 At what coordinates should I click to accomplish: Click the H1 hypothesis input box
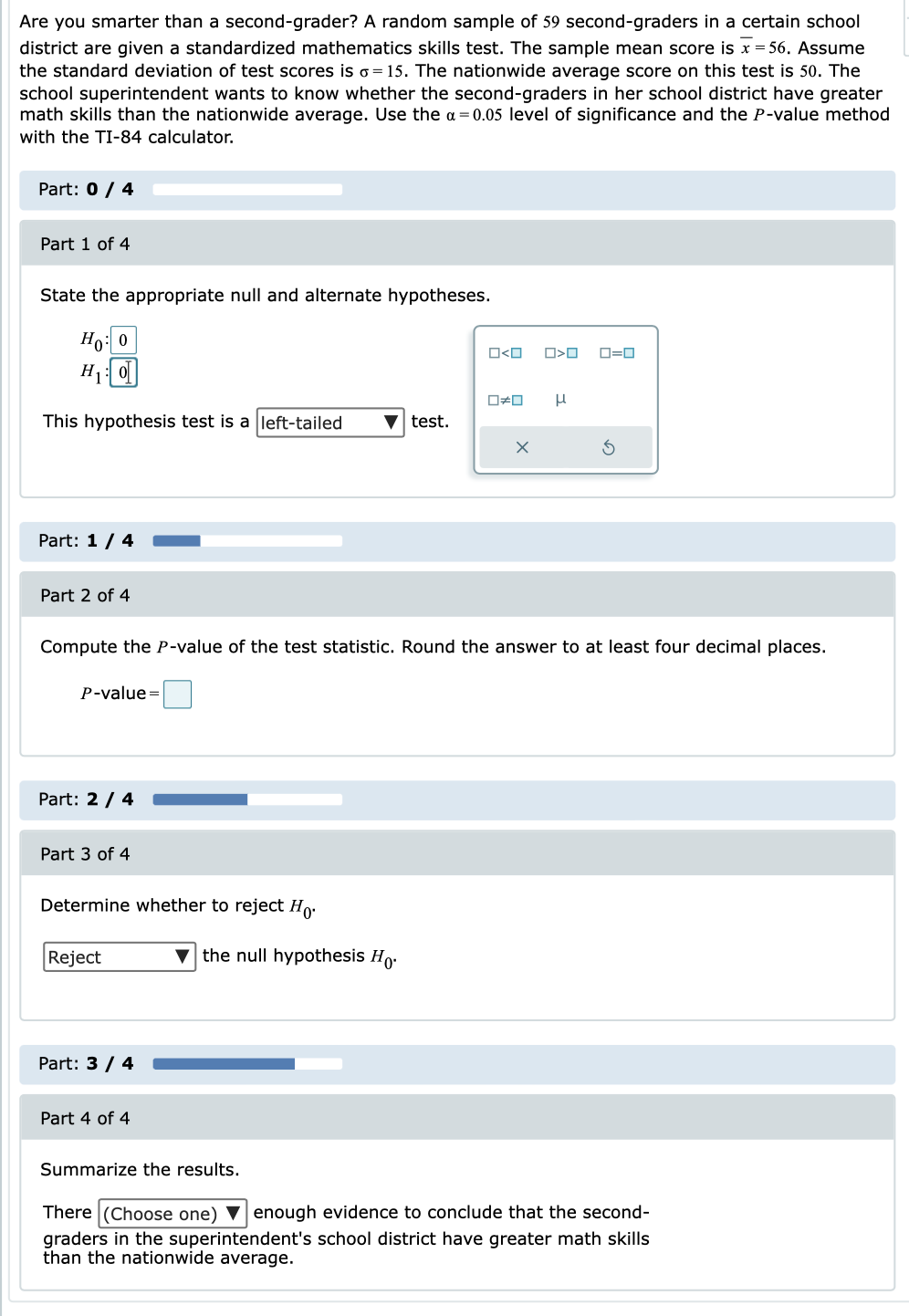[x=125, y=371]
